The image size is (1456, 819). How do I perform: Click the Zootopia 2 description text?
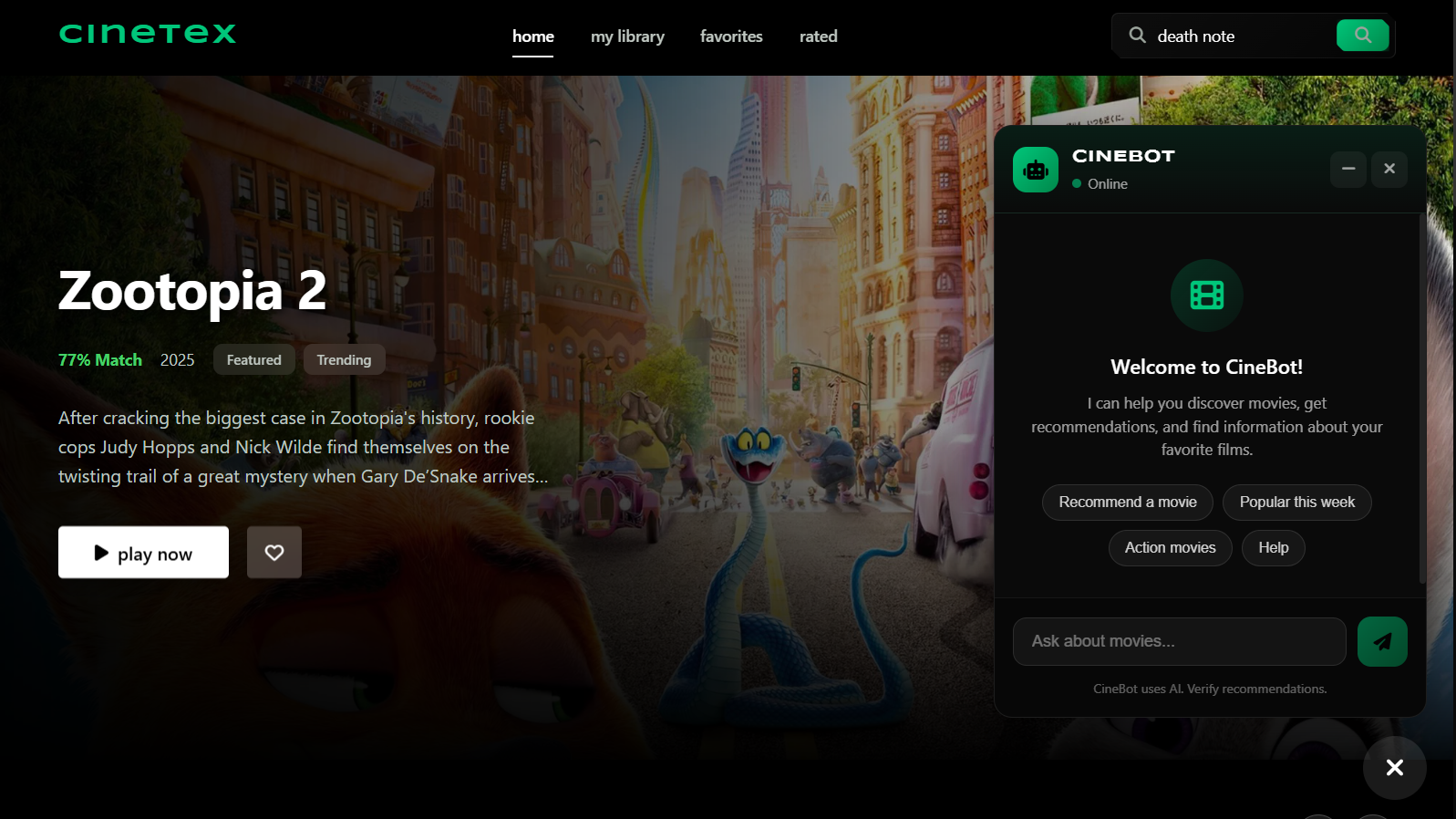(304, 447)
